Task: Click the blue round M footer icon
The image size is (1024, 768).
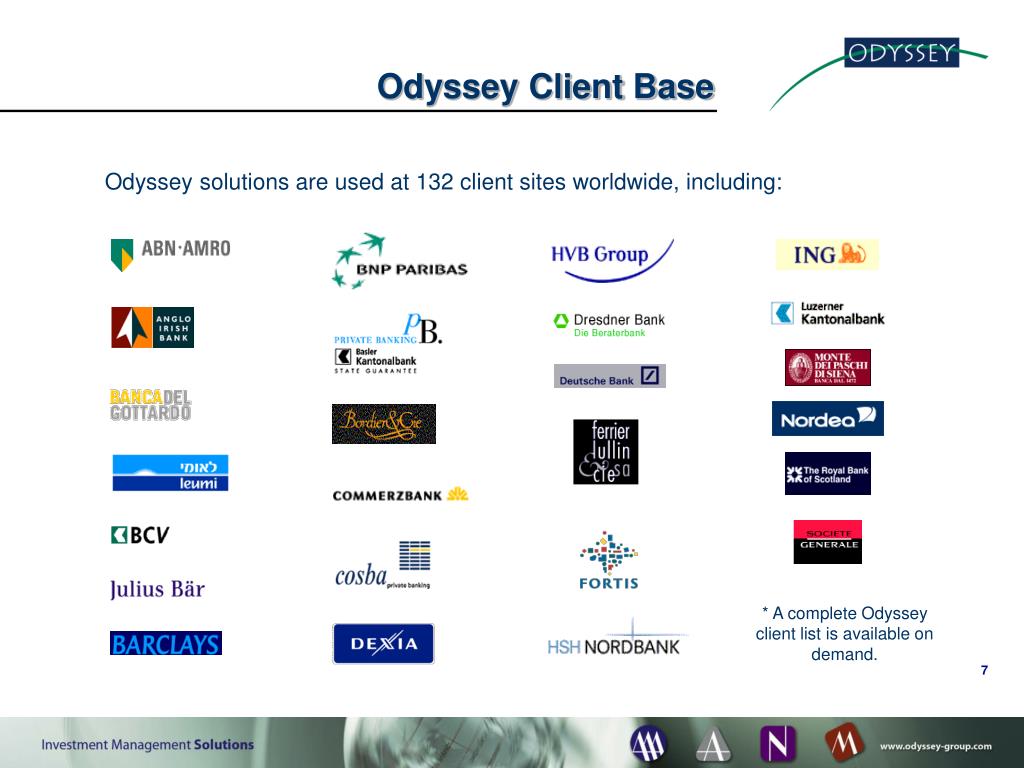Action: click(x=648, y=744)
